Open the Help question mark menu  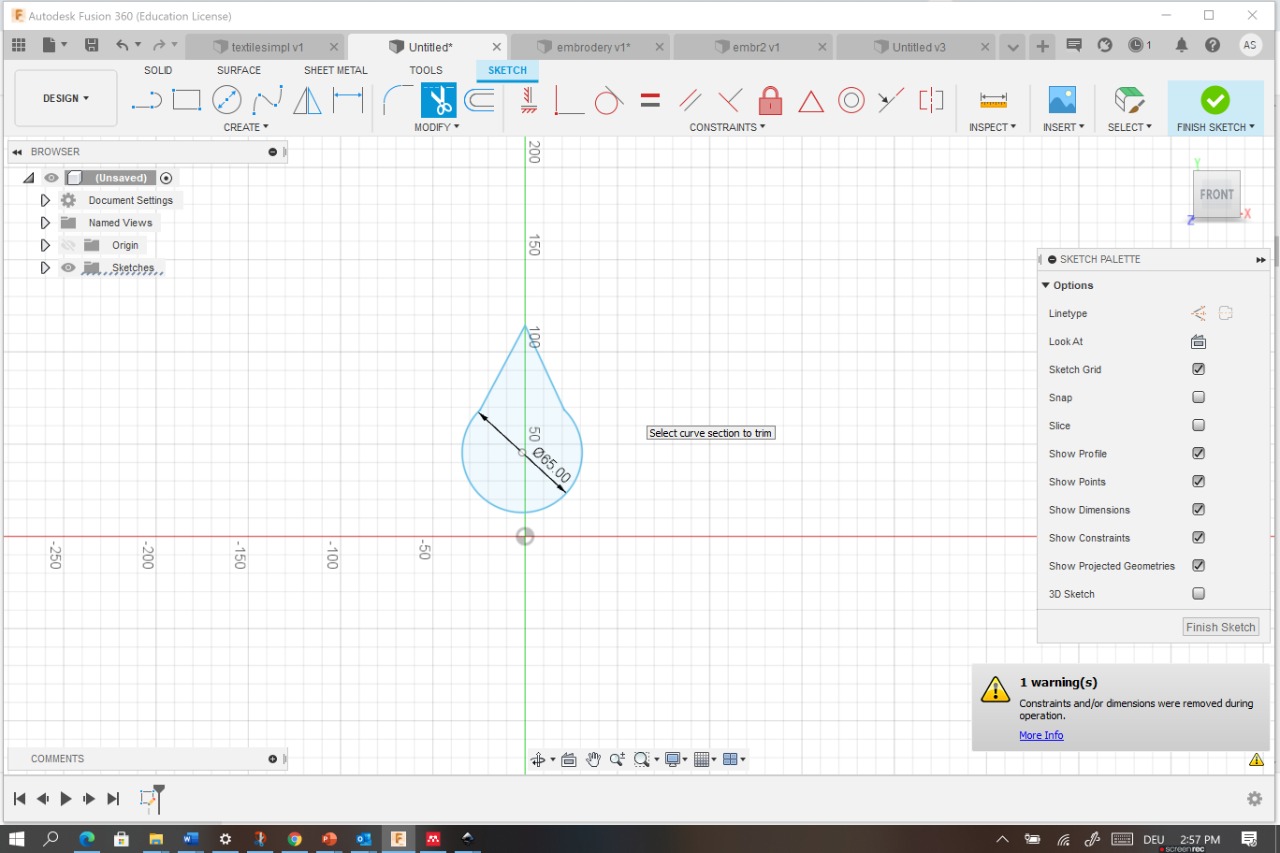[x=1213, y=45]
